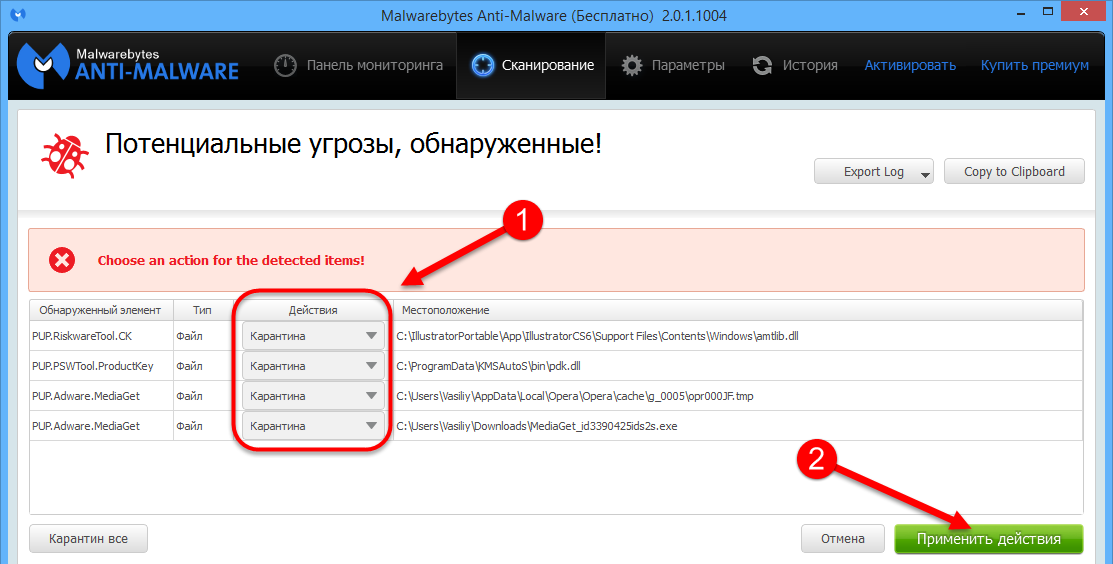Image resolution: width=1113 pixels, height=564 pixels.
Task: Click the red error X icon
Action: click(x=63, y=260)
